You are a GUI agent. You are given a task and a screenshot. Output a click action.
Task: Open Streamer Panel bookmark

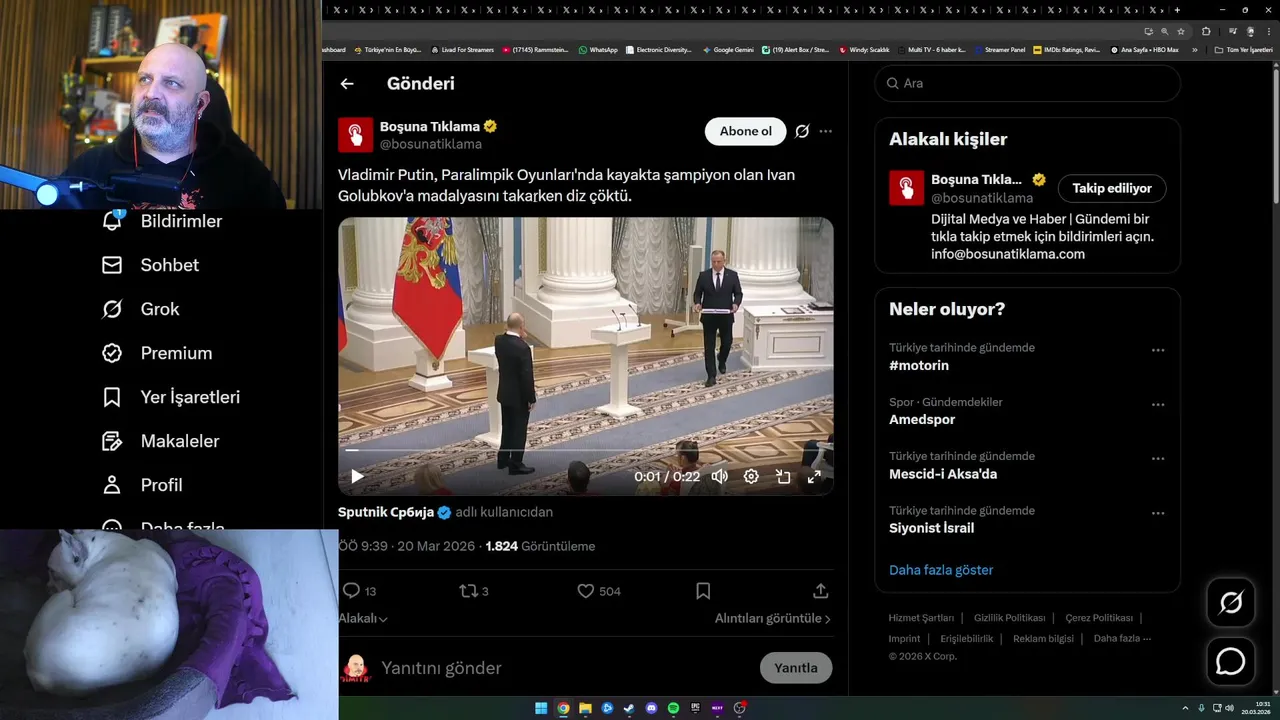1000,49
